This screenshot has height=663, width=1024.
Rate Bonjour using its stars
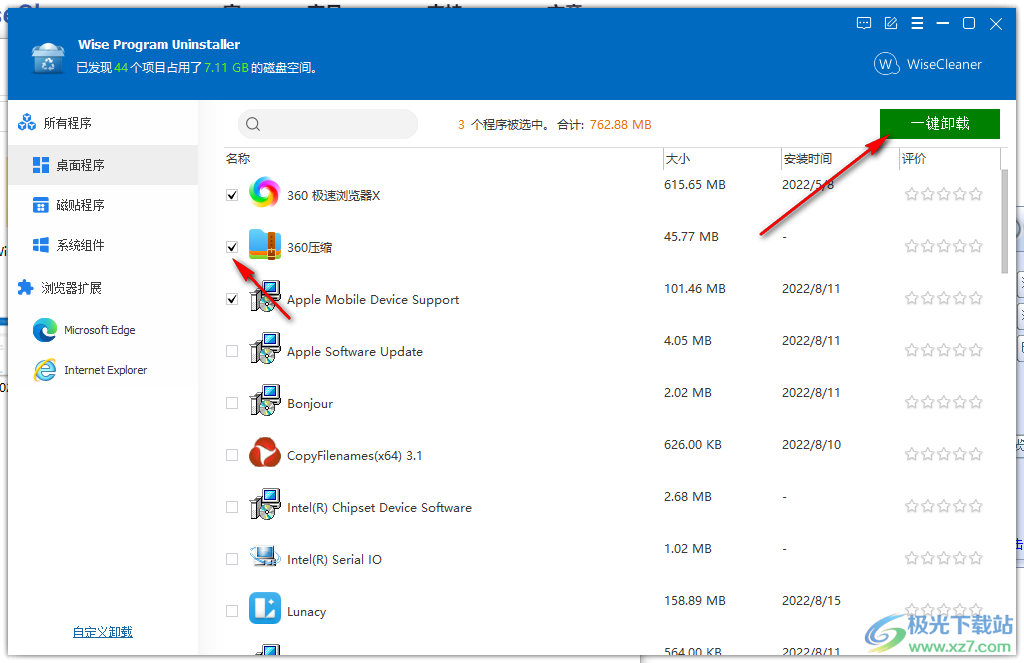point(944,402)
